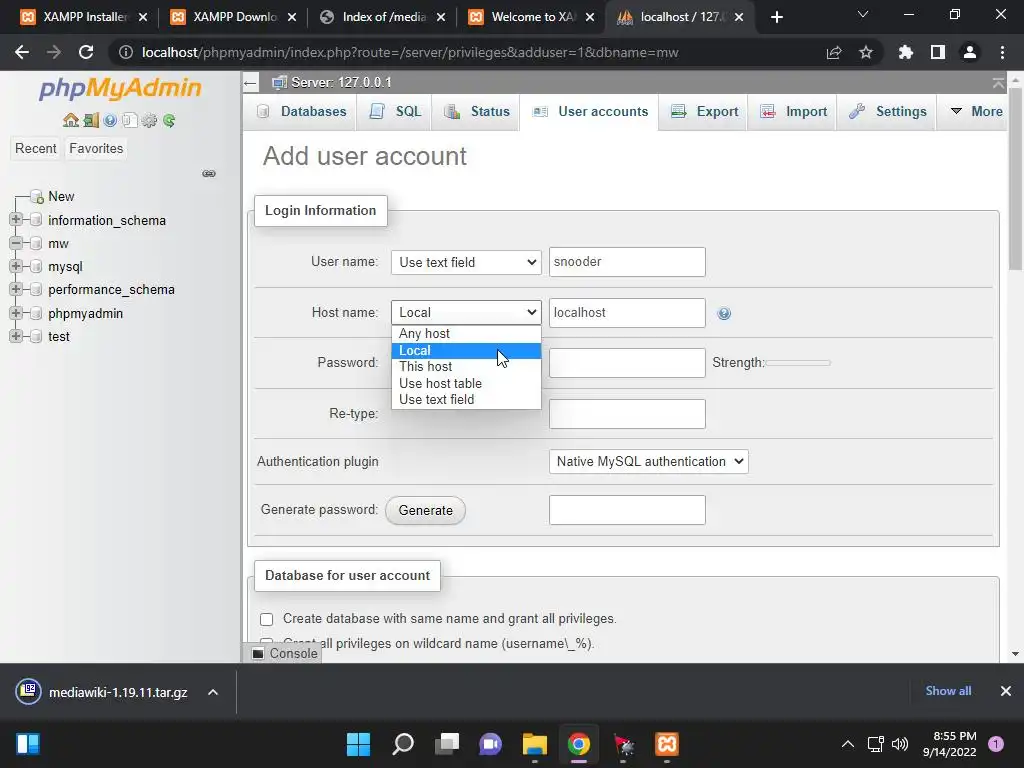Click the Password input field

coord(627,363)
